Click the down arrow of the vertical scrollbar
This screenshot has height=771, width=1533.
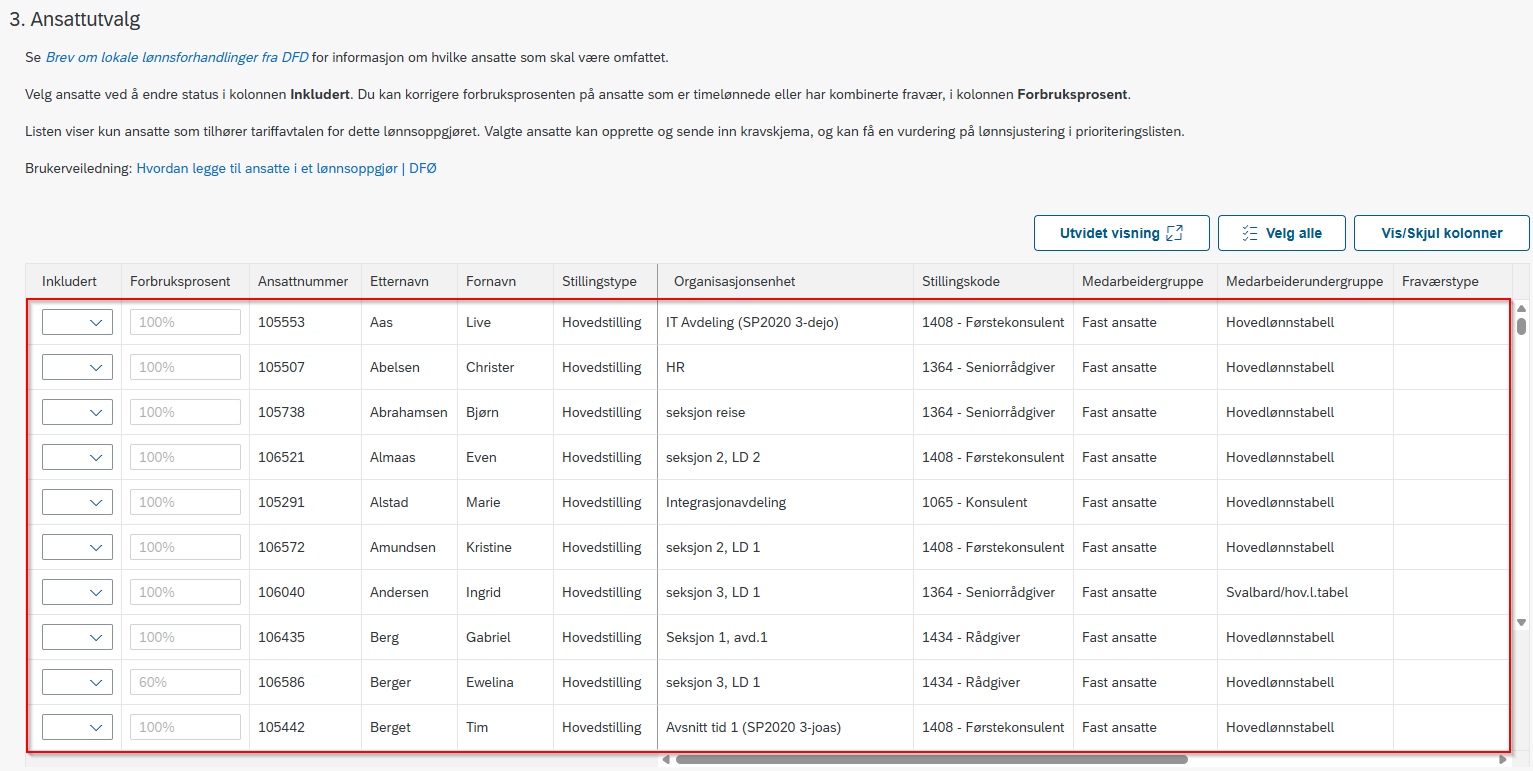(1521, 622)
